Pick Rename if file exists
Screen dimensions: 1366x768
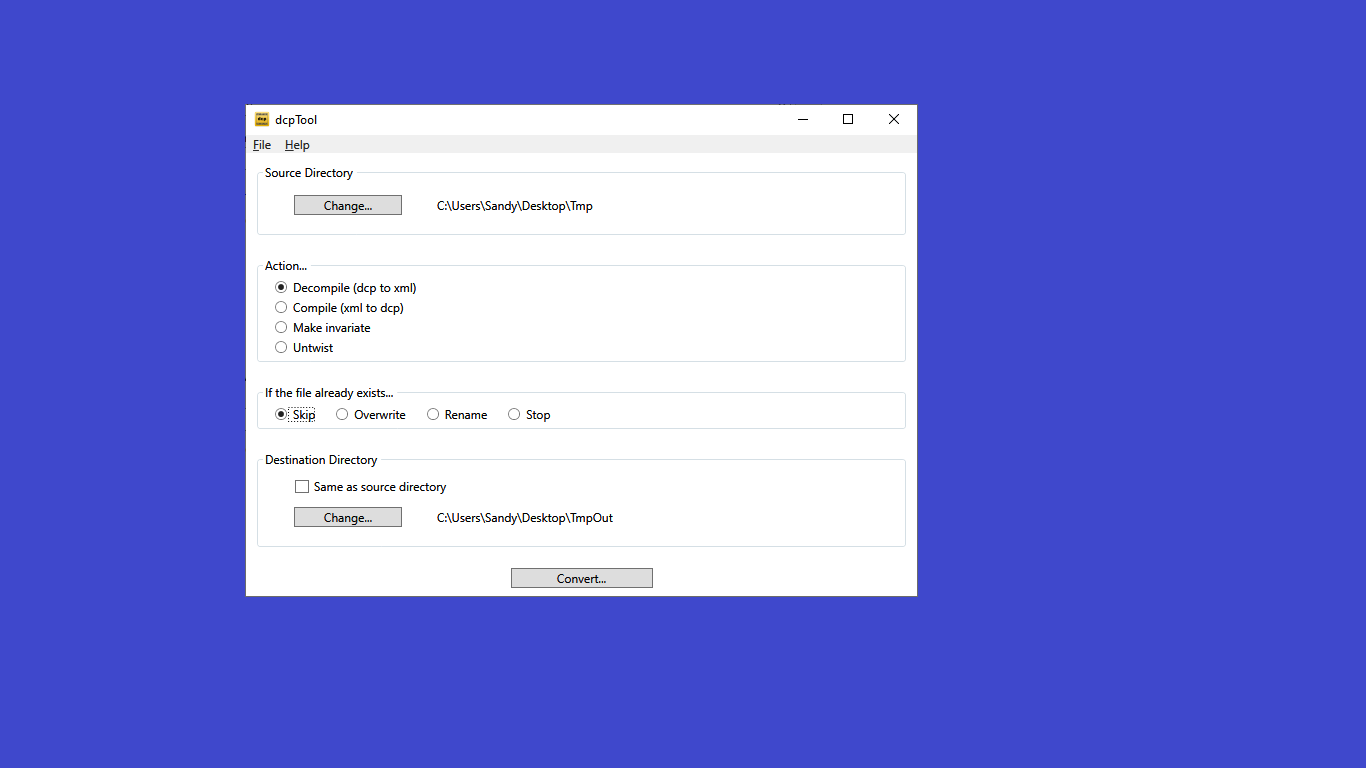click(x=457, y=415)
